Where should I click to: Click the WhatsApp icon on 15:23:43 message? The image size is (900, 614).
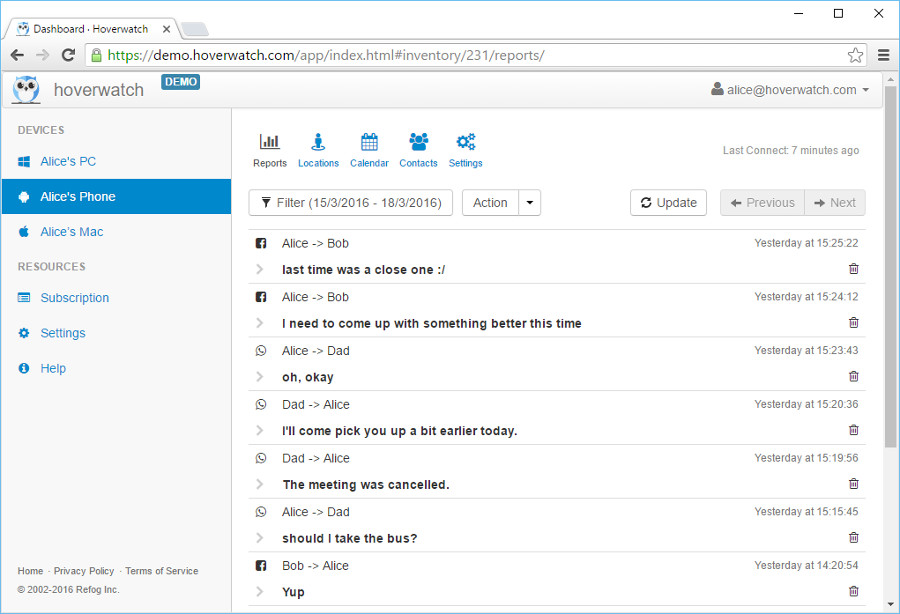pyautogui.click(x=261, y=351)
